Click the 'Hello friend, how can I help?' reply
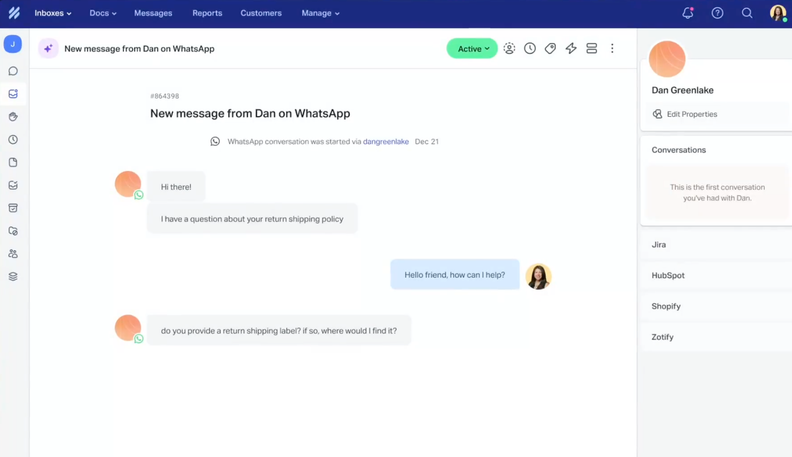The height and width of the screenshot is (457, 792). click(x=455, y=275)
